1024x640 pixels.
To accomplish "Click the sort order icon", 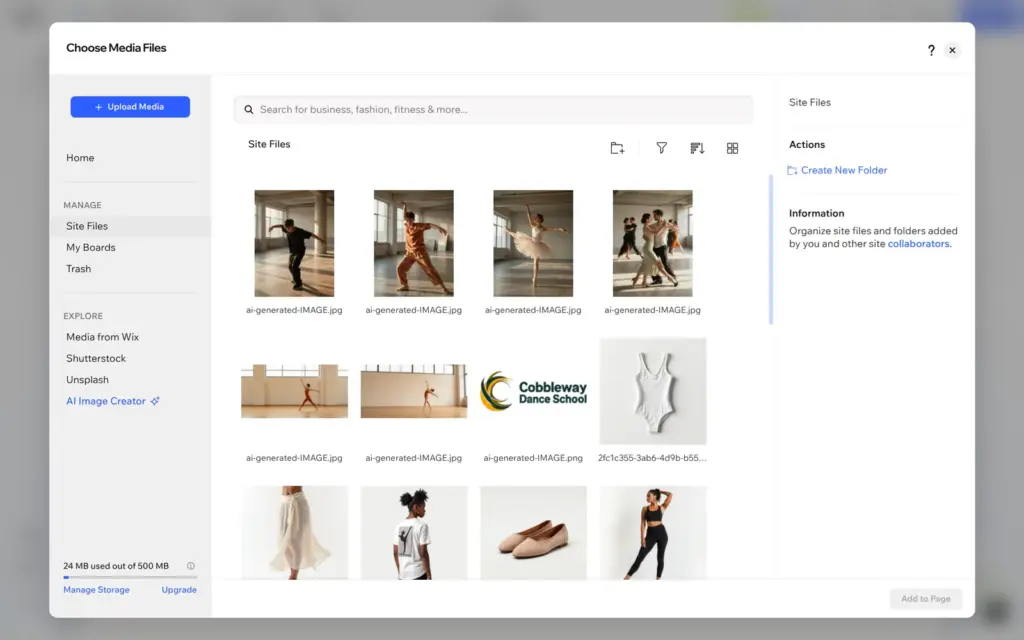I will pos(697,148).
